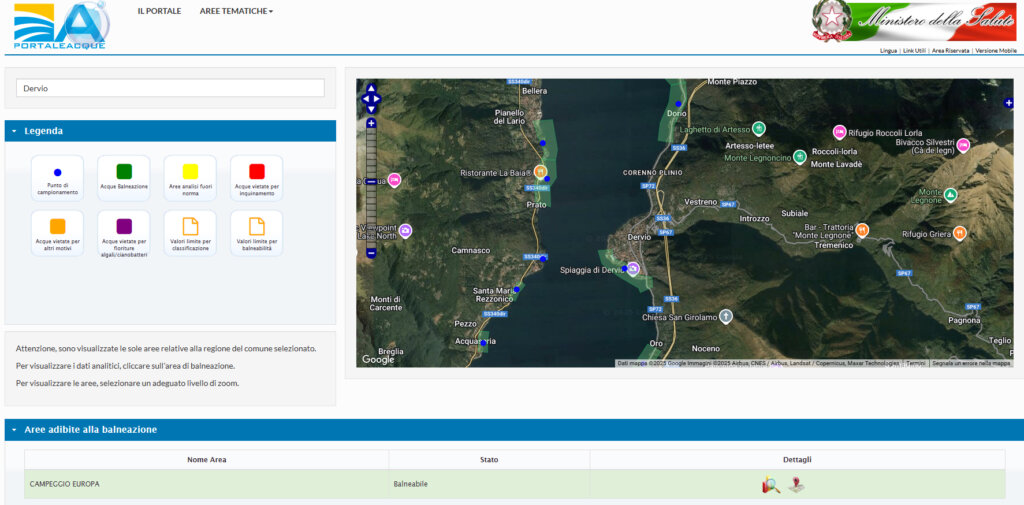Go to Area Riservata
The width and height of the screenshot is (1024, 505).
point(950,50)
